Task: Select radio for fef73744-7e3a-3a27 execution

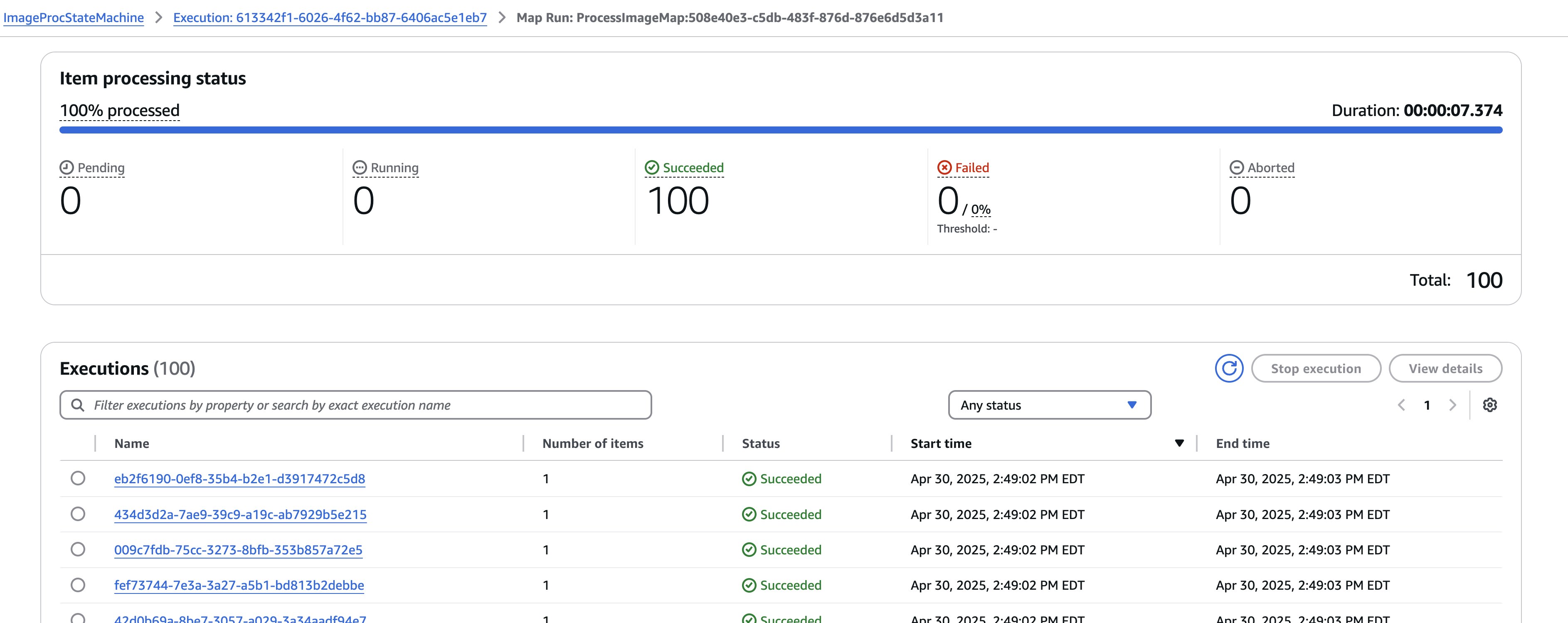Action: (x=78, y=585)
